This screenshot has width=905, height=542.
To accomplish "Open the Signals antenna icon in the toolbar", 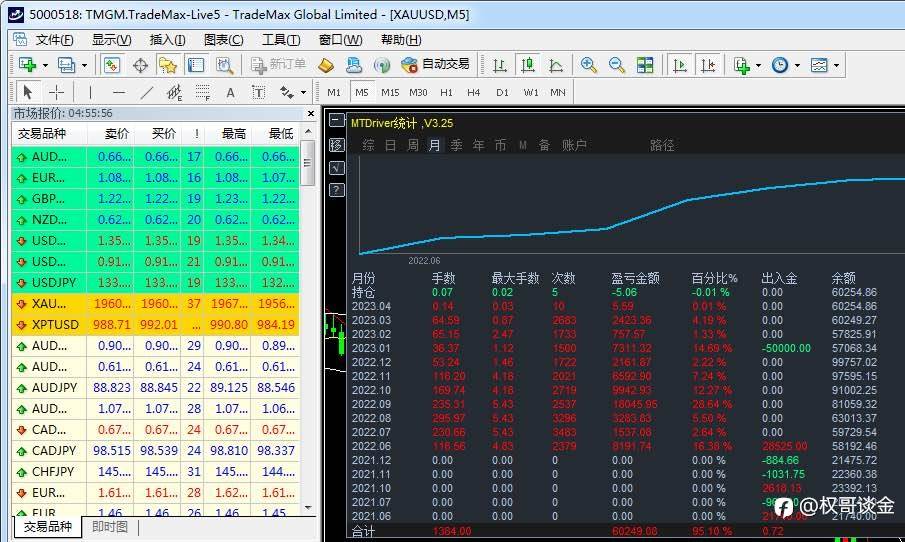I will 382,65.
